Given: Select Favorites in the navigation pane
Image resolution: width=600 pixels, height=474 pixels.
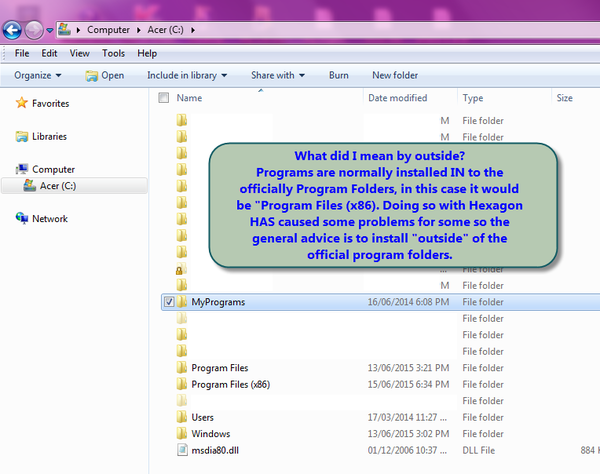Looking at the screenshot, I should (51, 103).
